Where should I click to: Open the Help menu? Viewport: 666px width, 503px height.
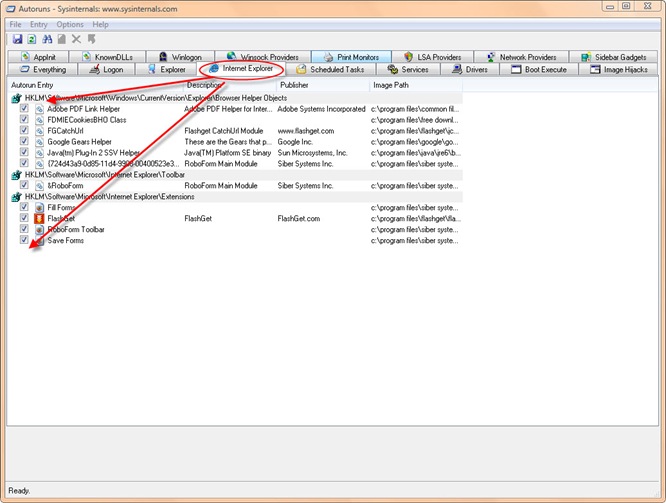101,25
